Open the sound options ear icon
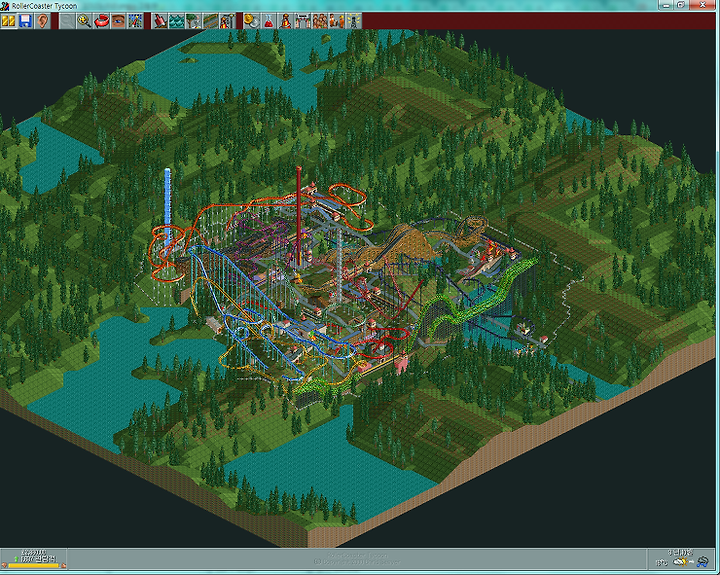The width and height of the screenshot is (720, 575). 42,21
